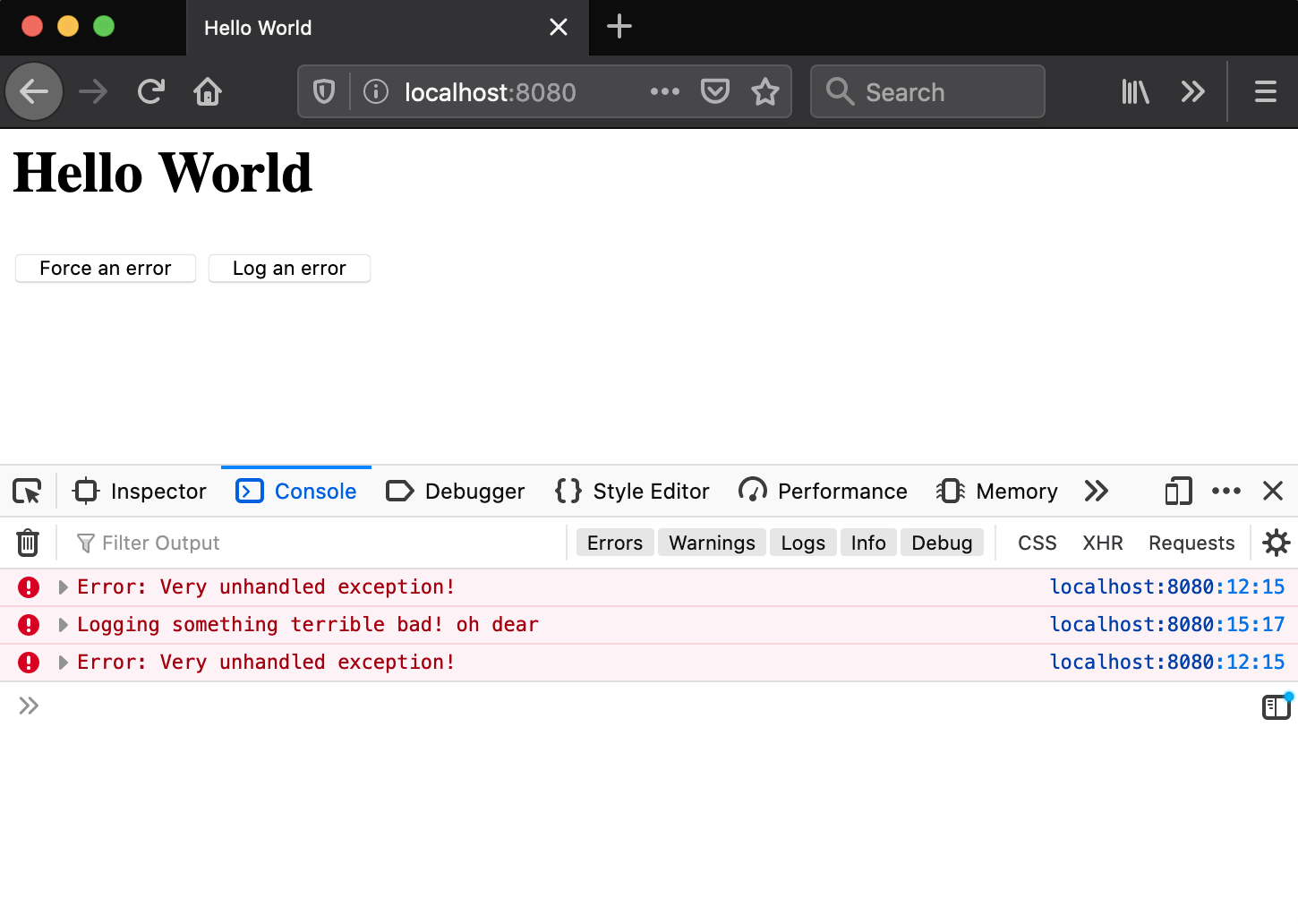The height and width of the screenshot is (924, 1298).
Task: Open Responsive Design Mode
Action: (1177, 491)
